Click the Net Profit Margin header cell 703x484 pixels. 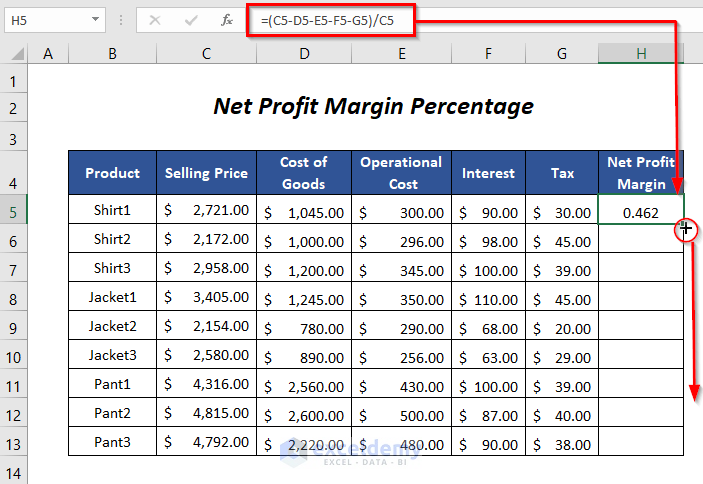tap(641, 172)
